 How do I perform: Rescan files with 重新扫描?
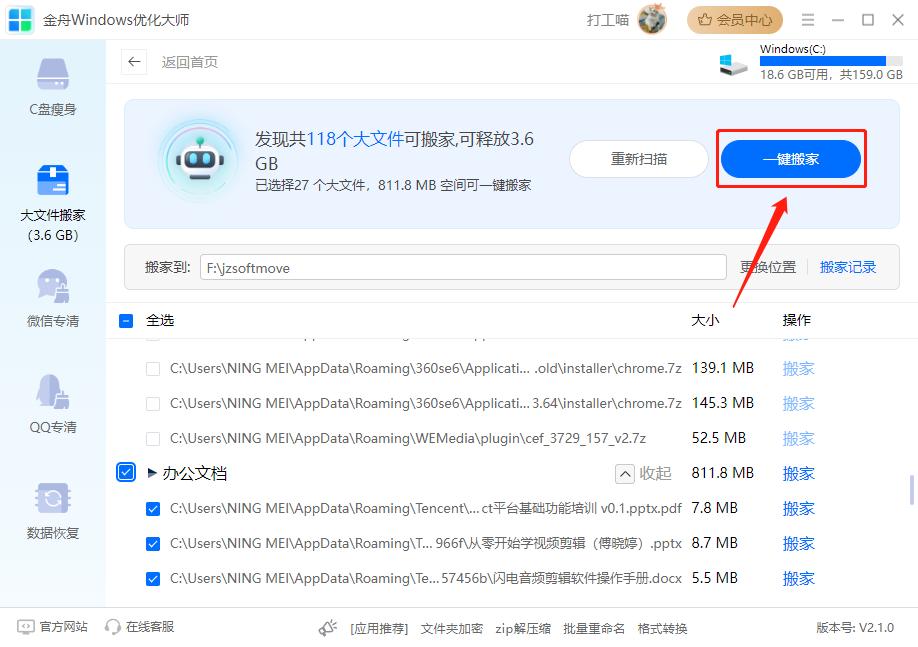click(638, 159)
